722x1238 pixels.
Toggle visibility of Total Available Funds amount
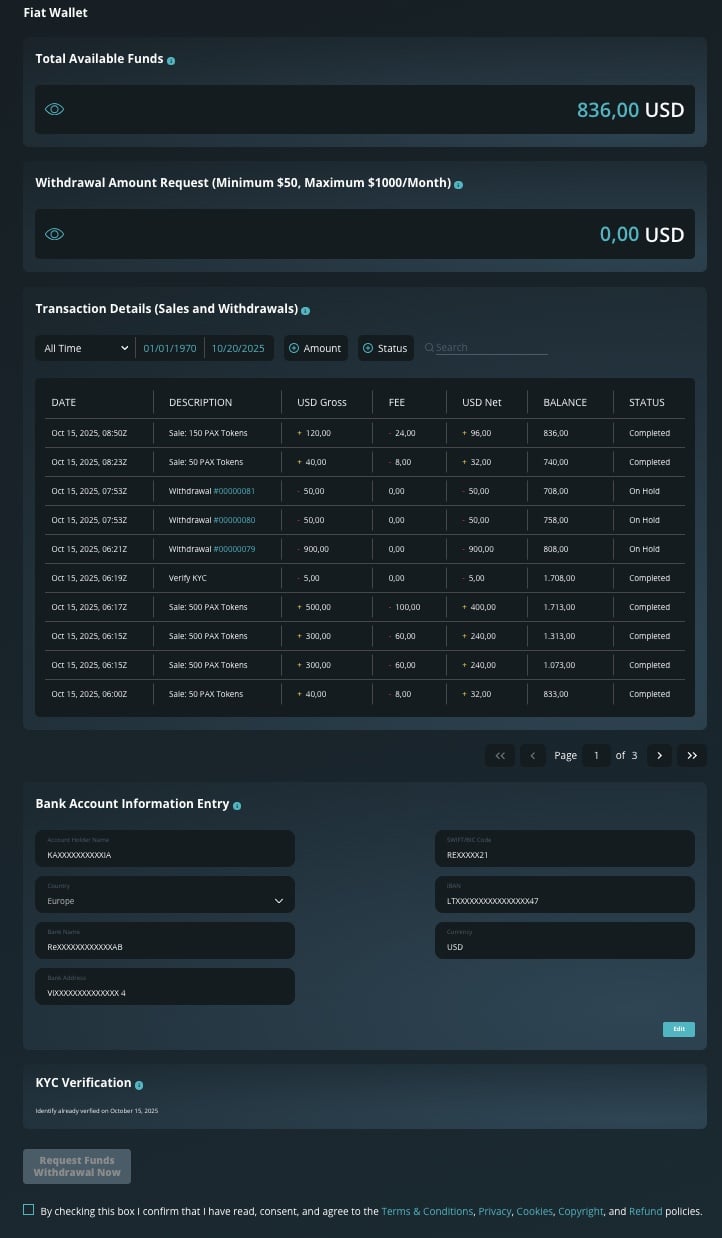click(x=55, y=110)
